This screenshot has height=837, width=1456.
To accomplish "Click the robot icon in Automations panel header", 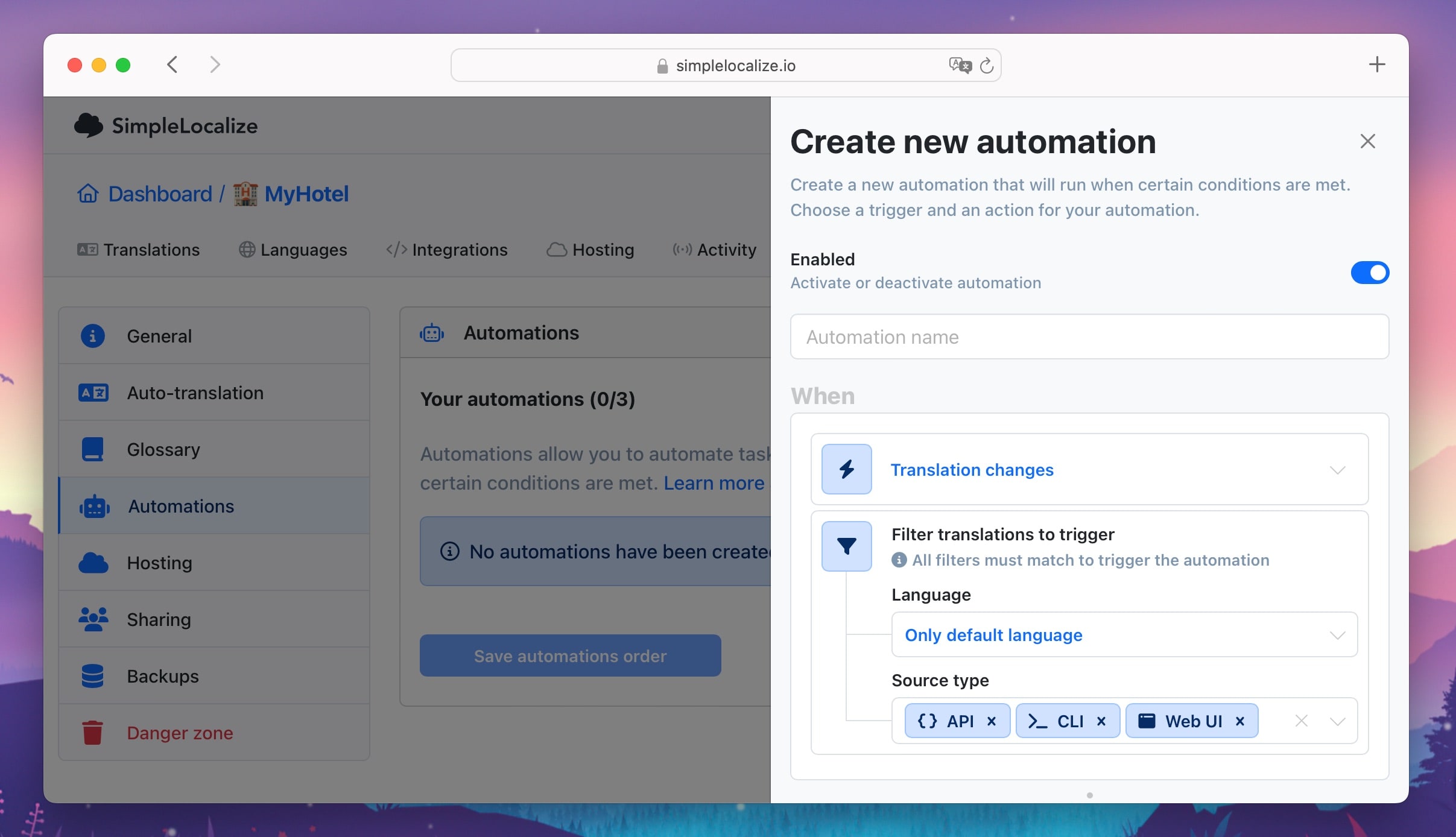I will pos(432,333).
